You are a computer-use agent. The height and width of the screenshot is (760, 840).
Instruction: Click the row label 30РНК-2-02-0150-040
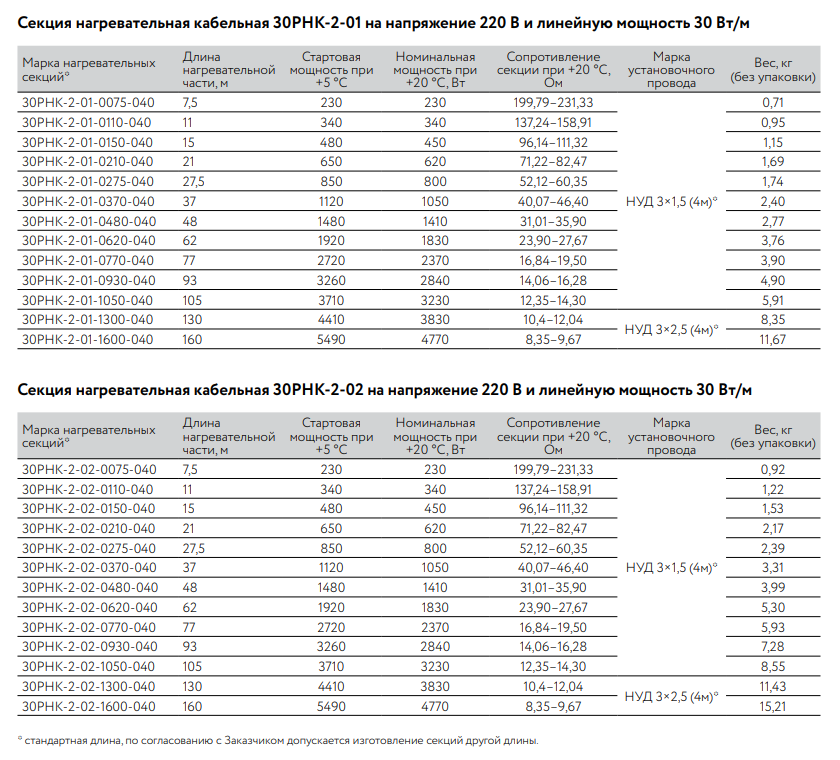coord(88,509)
